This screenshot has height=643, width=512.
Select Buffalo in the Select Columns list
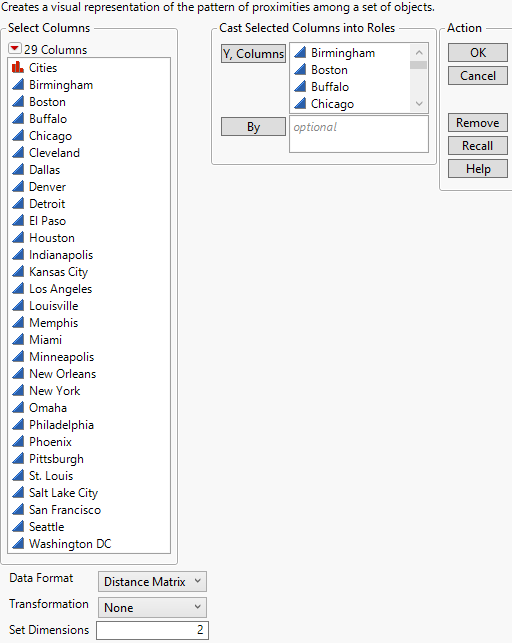tap(48, 119)
